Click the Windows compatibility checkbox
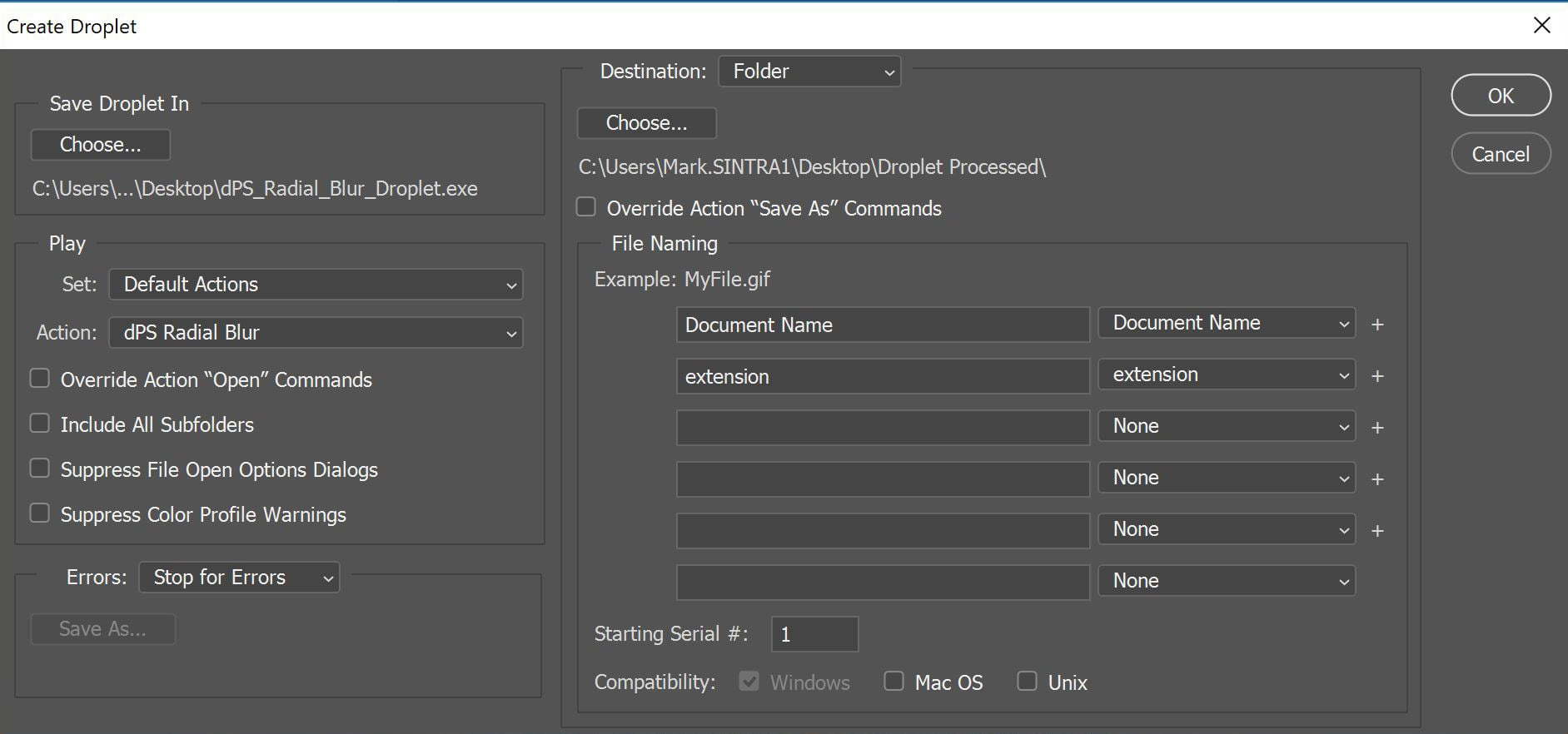1568x734 pixels. pos(749,682)
